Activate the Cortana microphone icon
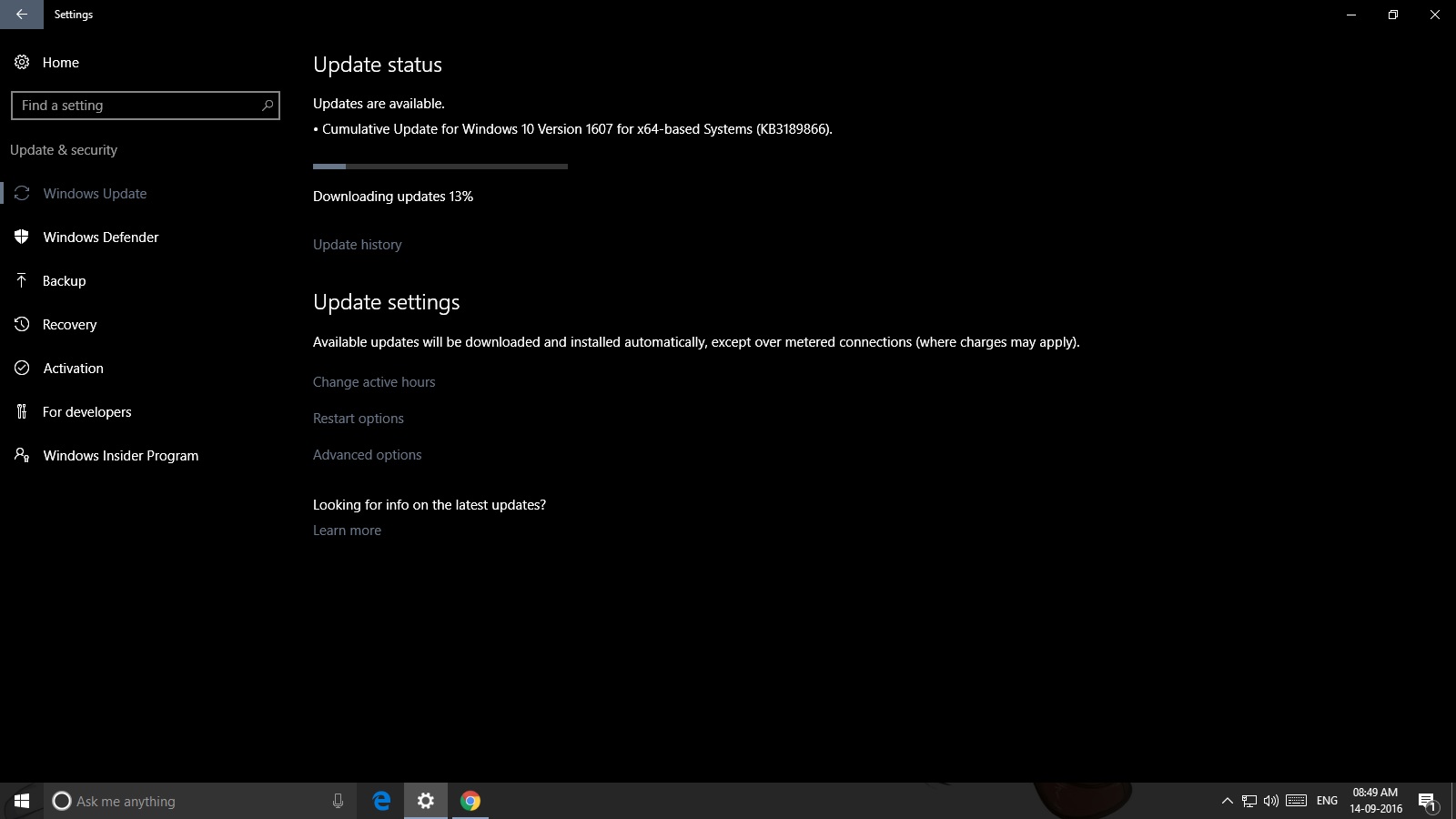This screenshot has width=1456, height=819. [338, 801]
